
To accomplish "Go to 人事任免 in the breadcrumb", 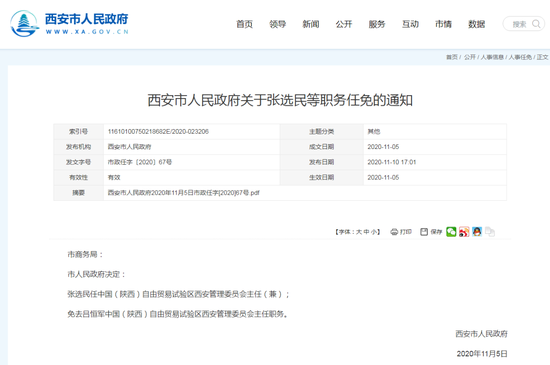I will click(521, 57).
